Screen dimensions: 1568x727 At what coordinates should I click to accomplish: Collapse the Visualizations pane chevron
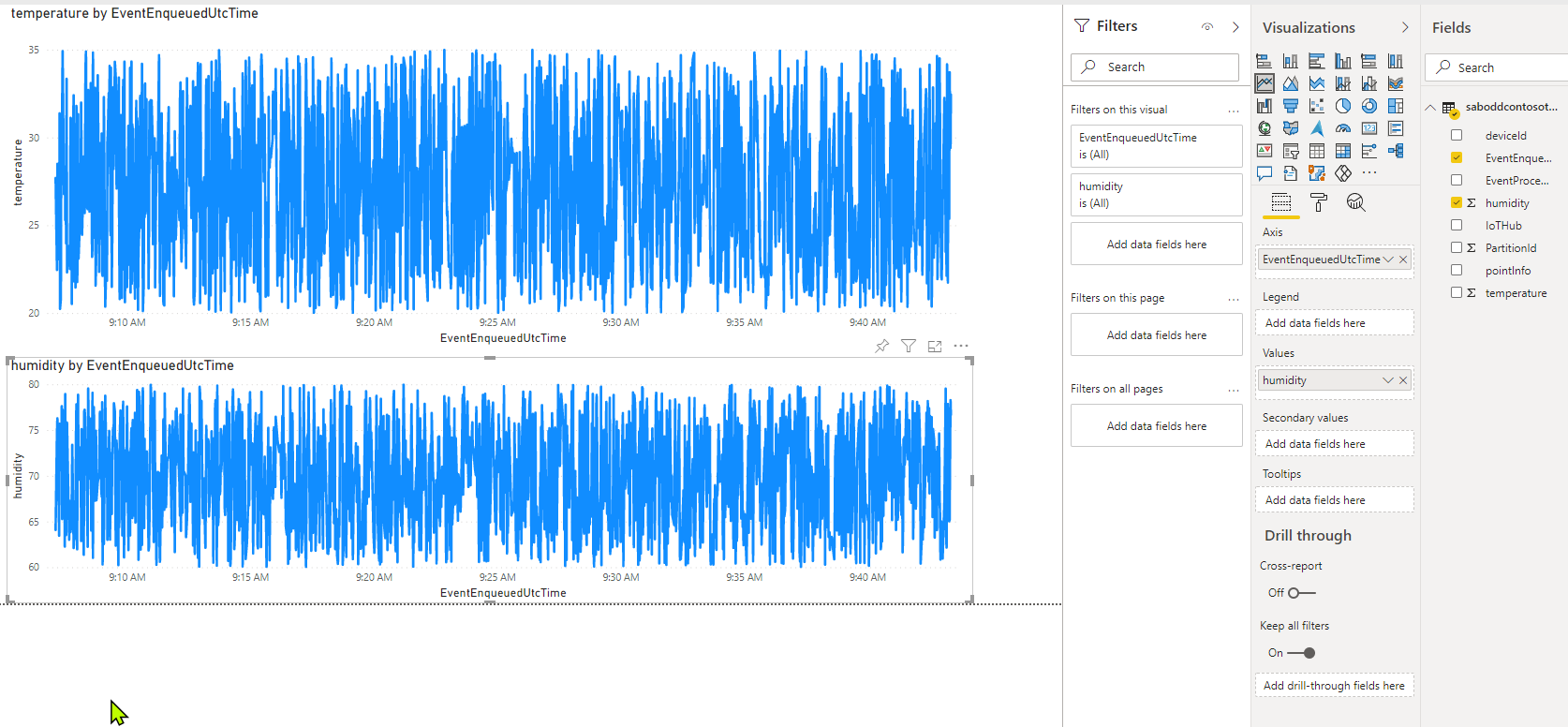[1405, 27]
